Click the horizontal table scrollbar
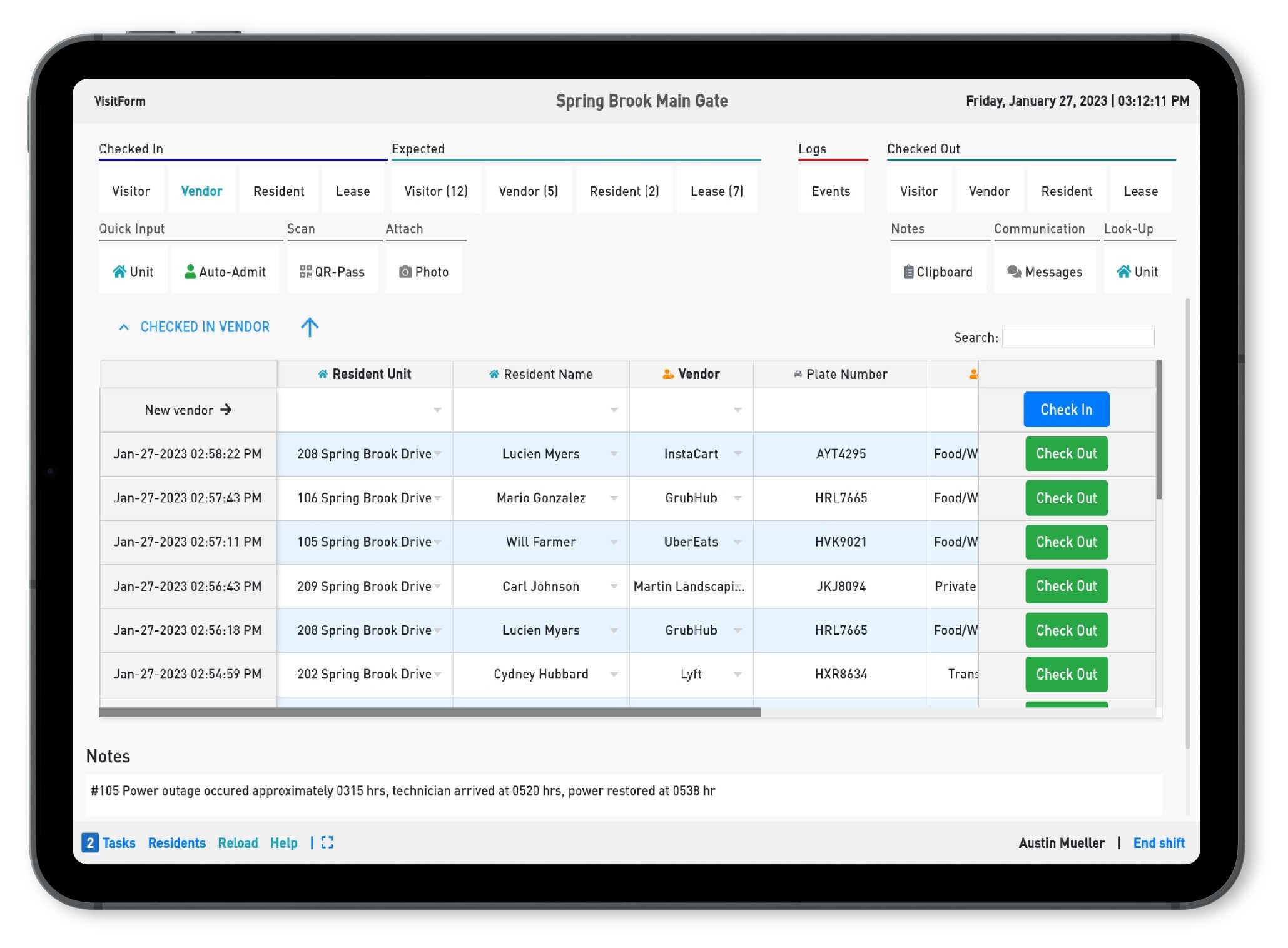Image resolution: width=1288 pixels, height=948 pixels. click(430, 712)
